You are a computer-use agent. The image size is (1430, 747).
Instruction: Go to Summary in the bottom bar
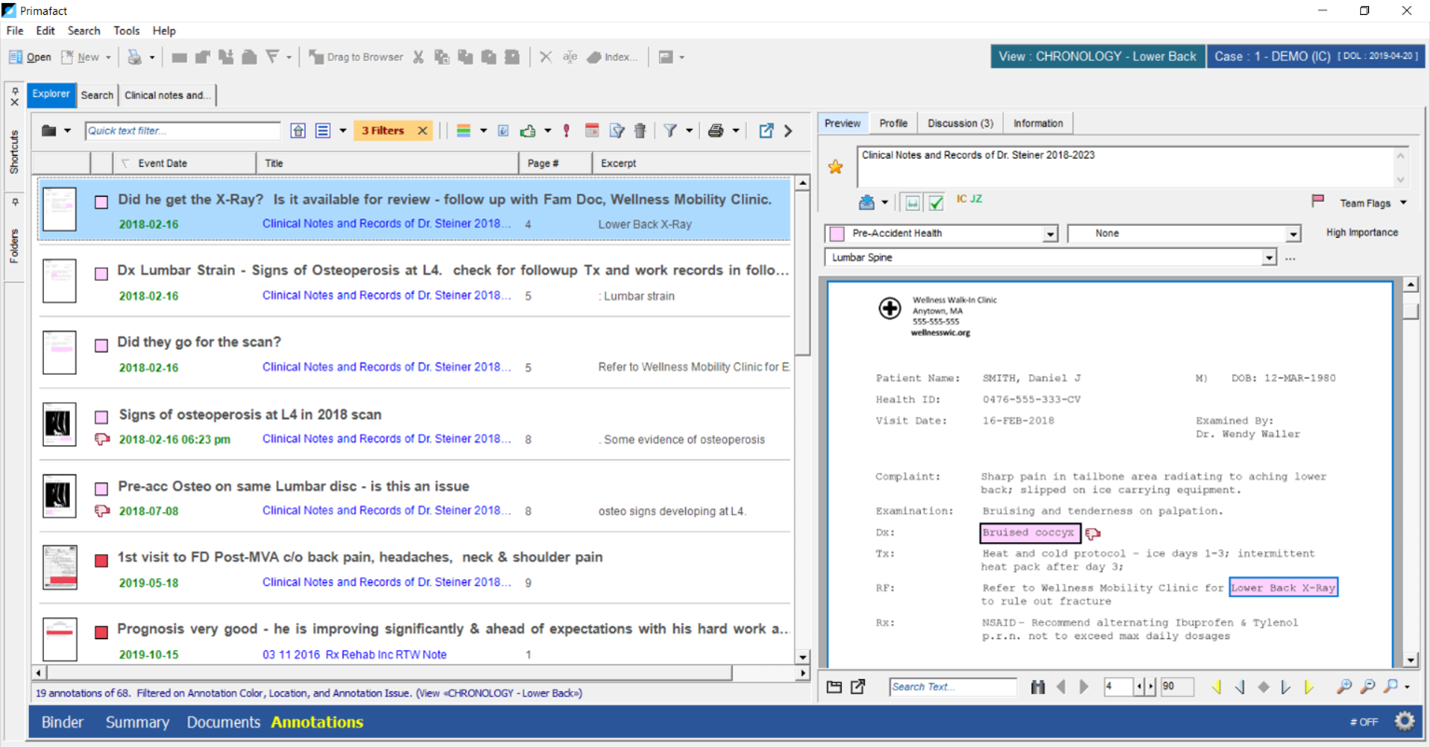pyautogui.click(x=137, y=722)
